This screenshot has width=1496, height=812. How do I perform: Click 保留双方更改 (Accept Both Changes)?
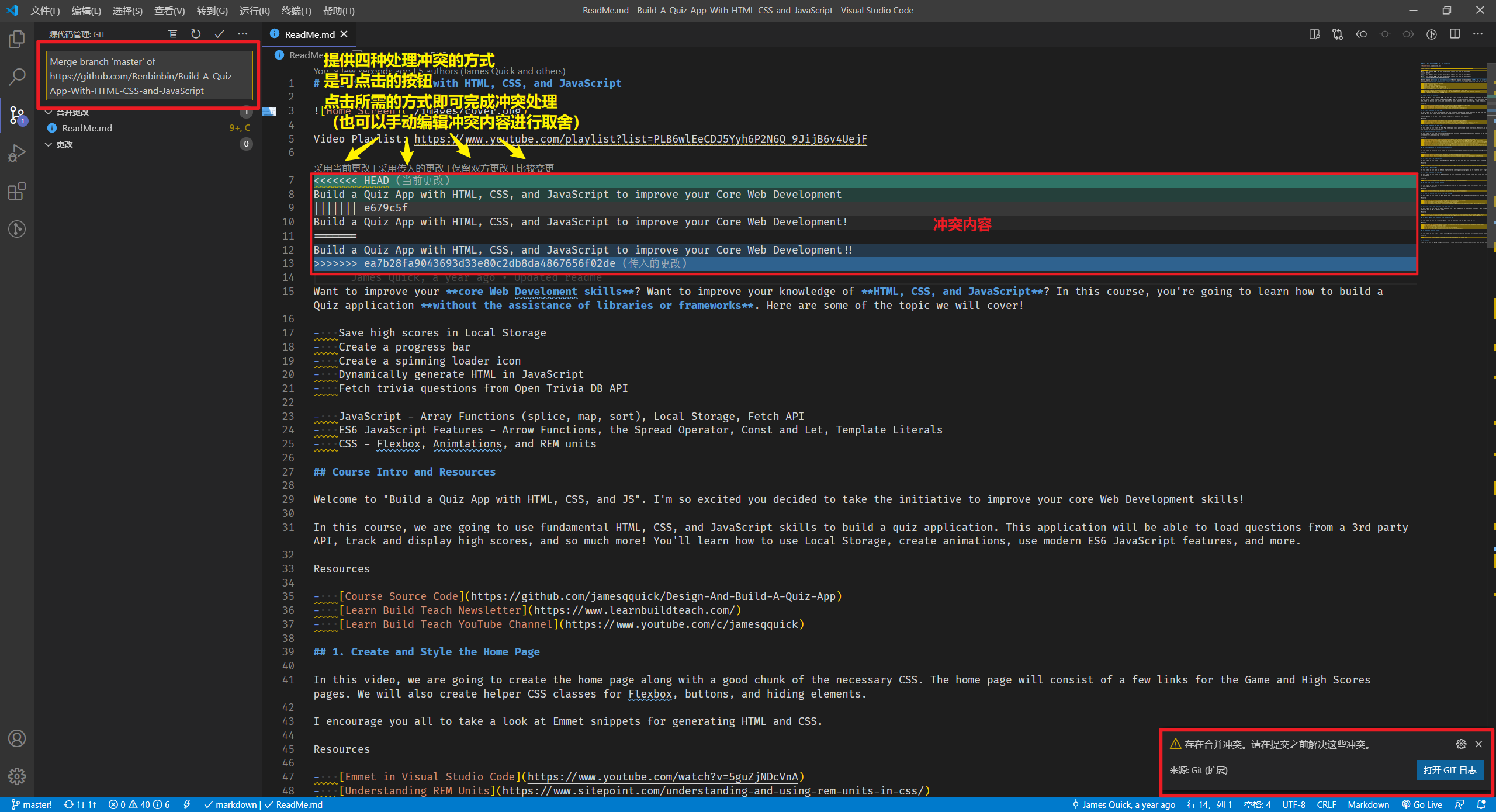(480, 168)
